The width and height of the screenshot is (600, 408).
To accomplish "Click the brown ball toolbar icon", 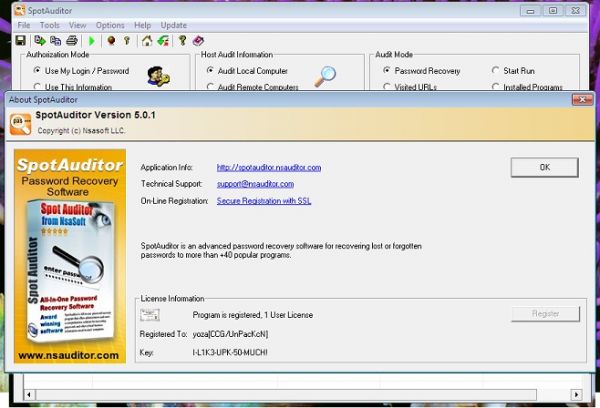I will 111,40.
